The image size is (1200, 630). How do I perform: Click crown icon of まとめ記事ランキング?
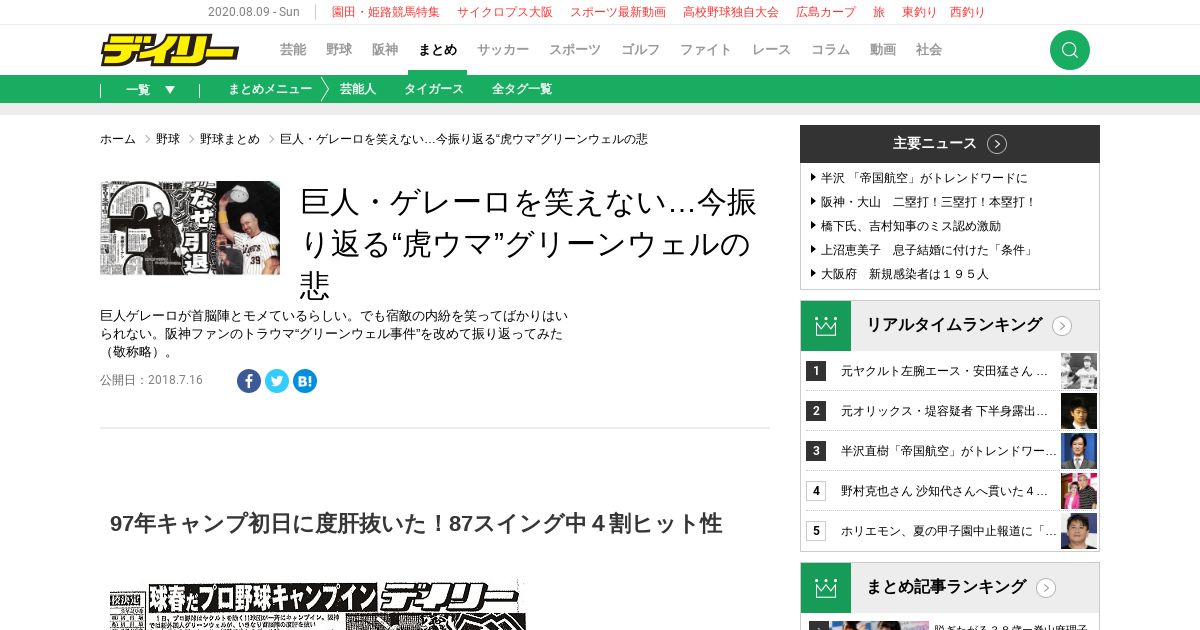[826, 588]
